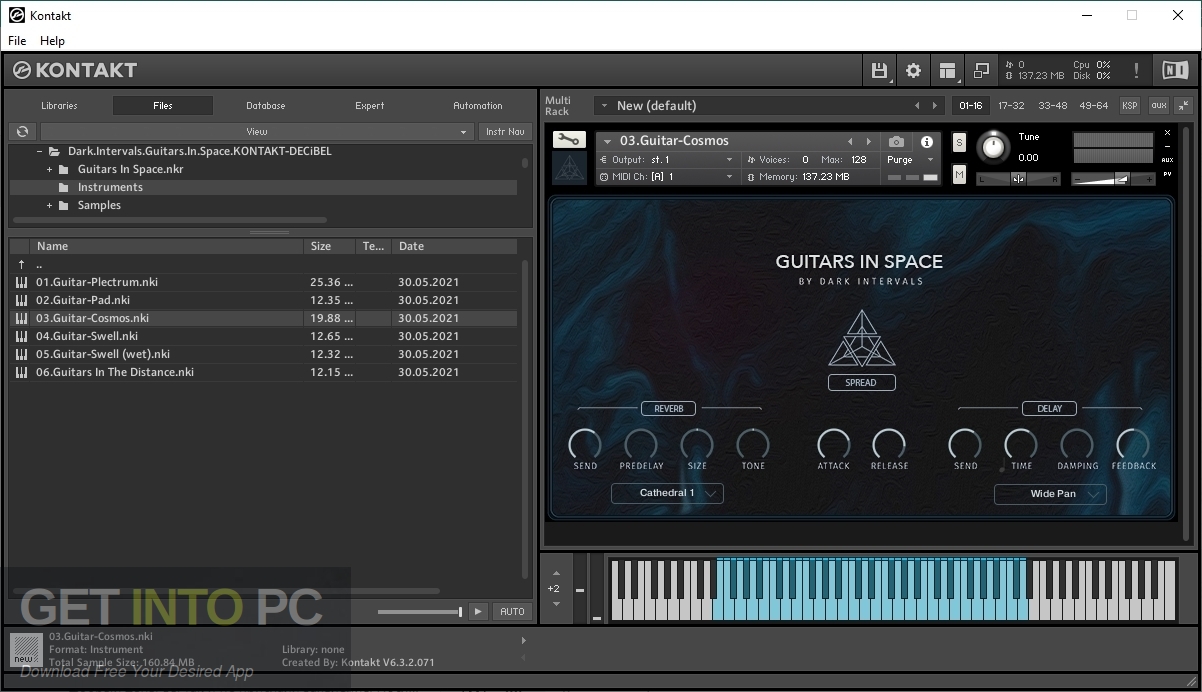Click the camera snapshot view icon
This screenshot has width=1202, height=692.
point(897,142)
